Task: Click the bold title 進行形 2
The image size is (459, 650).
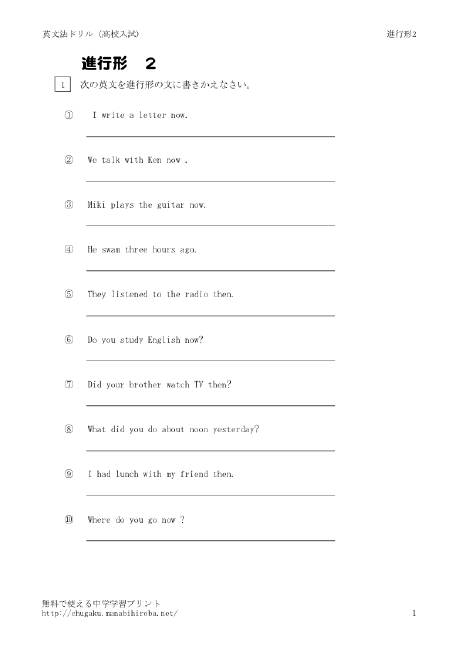Action: point(119,63)
